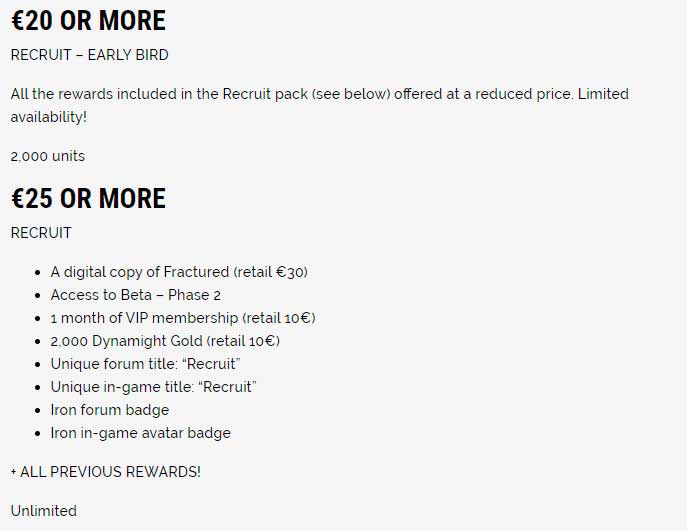687x531 pixels.
Task: Click the "2,000 units" availability line
Action: pos(47,156)
